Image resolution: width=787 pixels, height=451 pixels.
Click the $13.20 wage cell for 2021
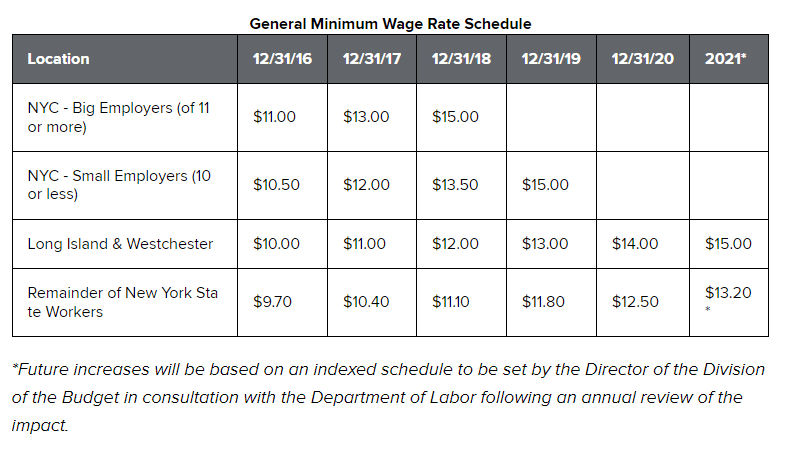[727, 294]
